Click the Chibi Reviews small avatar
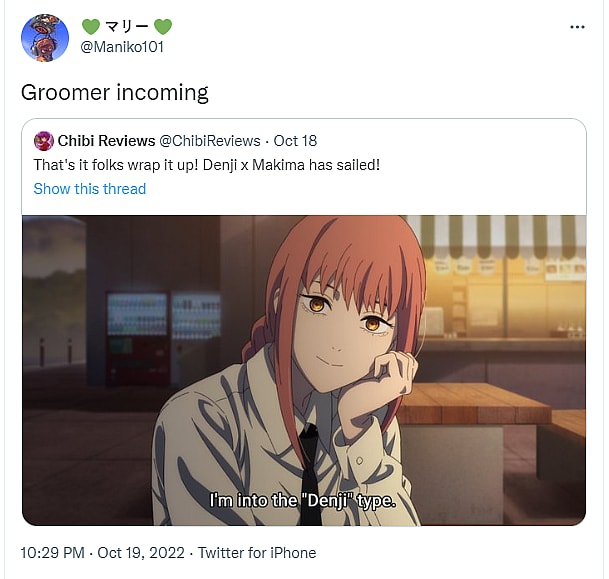 (x=44, y=141)
